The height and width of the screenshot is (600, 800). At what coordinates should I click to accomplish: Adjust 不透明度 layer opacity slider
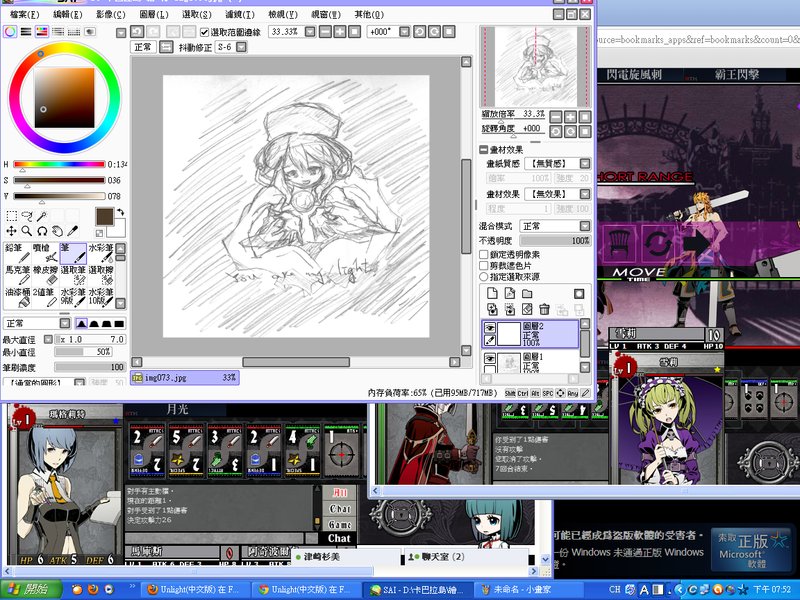point(555,240)
